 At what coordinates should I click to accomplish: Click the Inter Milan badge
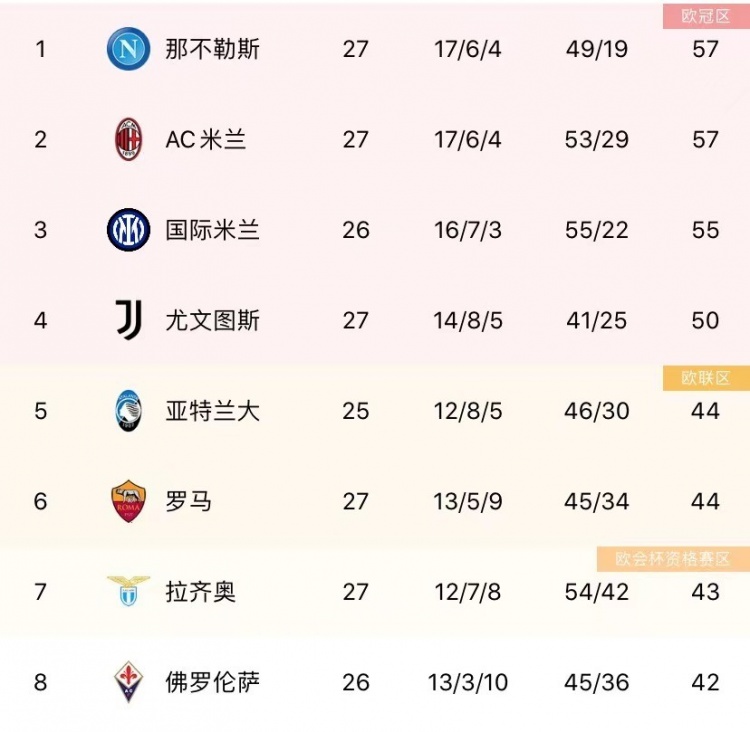(x=128, y=230)
